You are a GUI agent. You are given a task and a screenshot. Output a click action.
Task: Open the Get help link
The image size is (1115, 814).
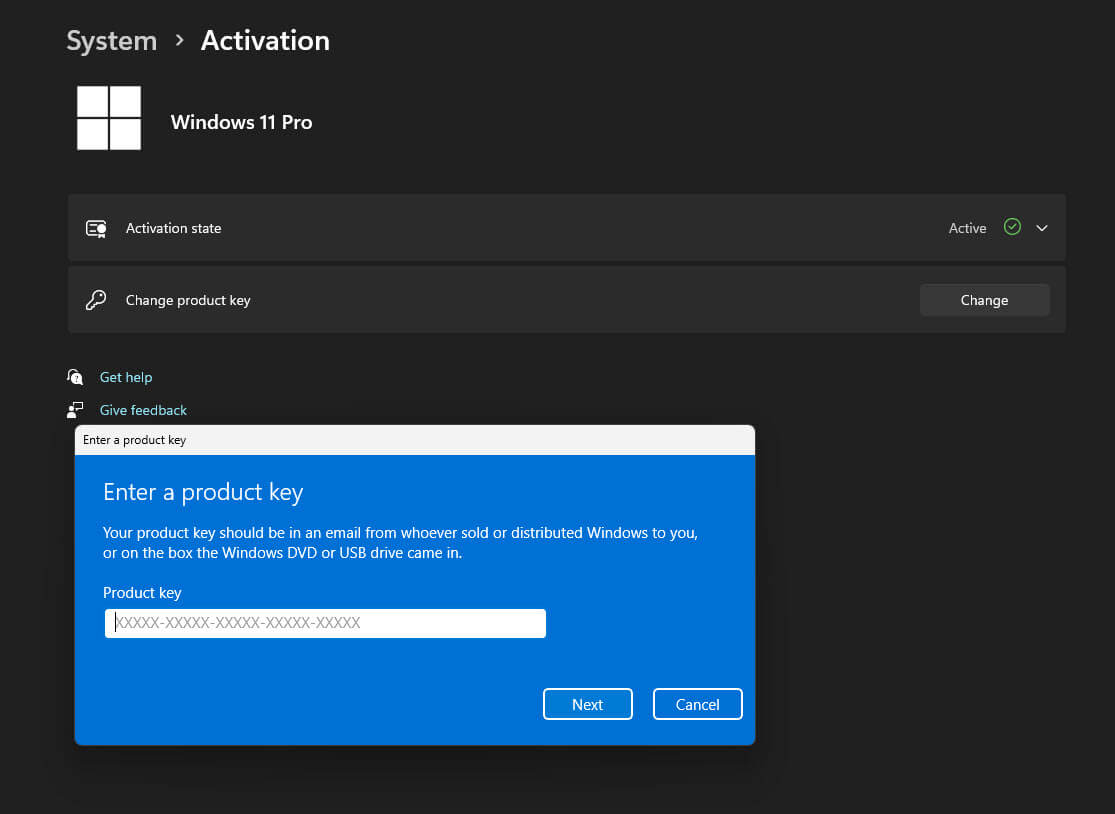(x=126, y=377)
